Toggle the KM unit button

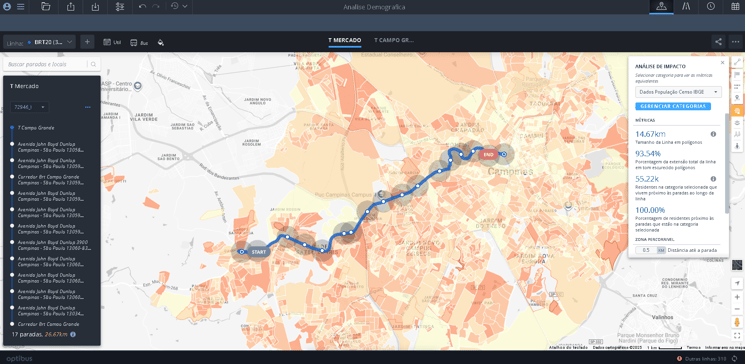pyautogui.click(x=661, y=250)
